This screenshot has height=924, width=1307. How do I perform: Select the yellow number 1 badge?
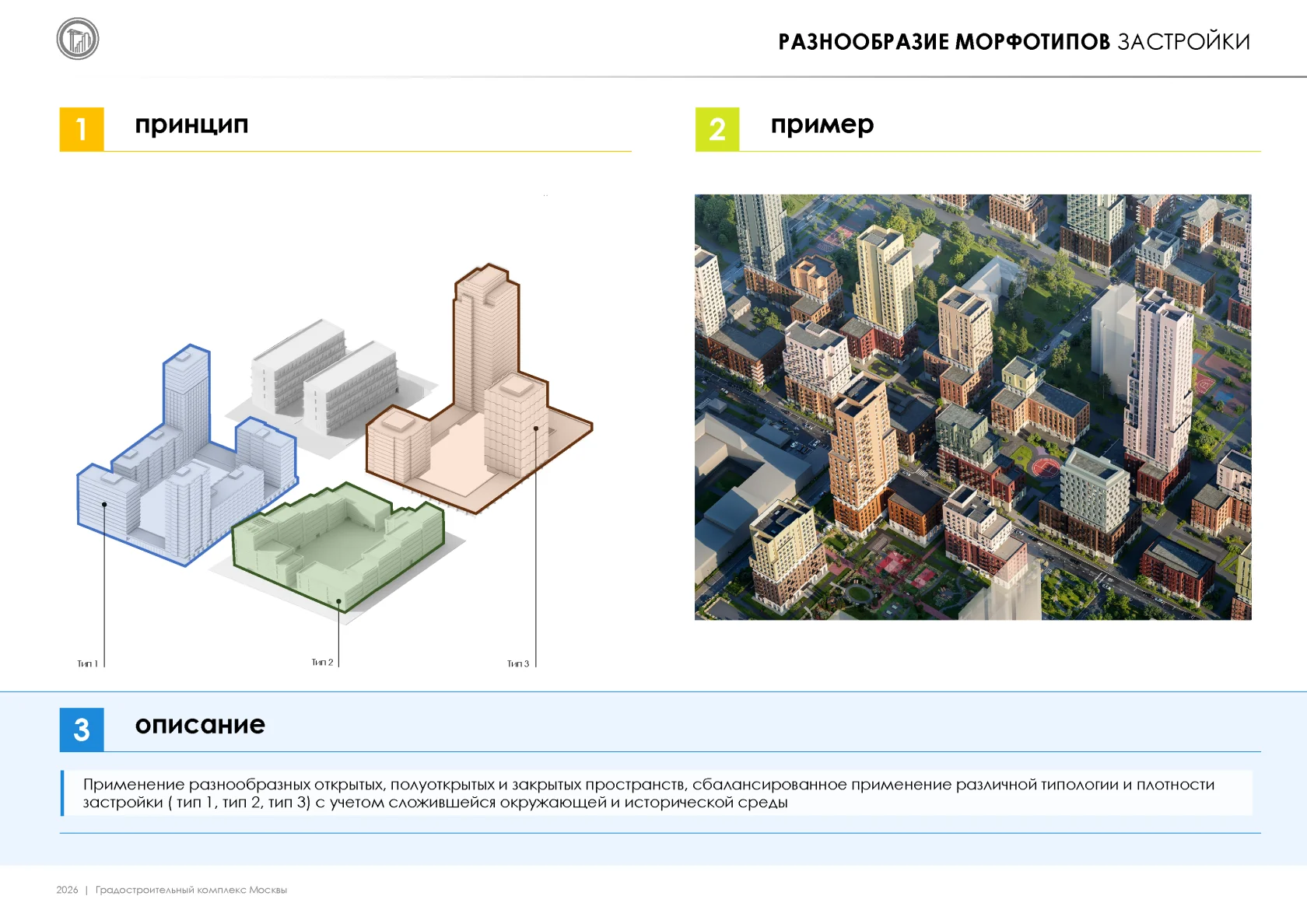[x=82, y=129]
